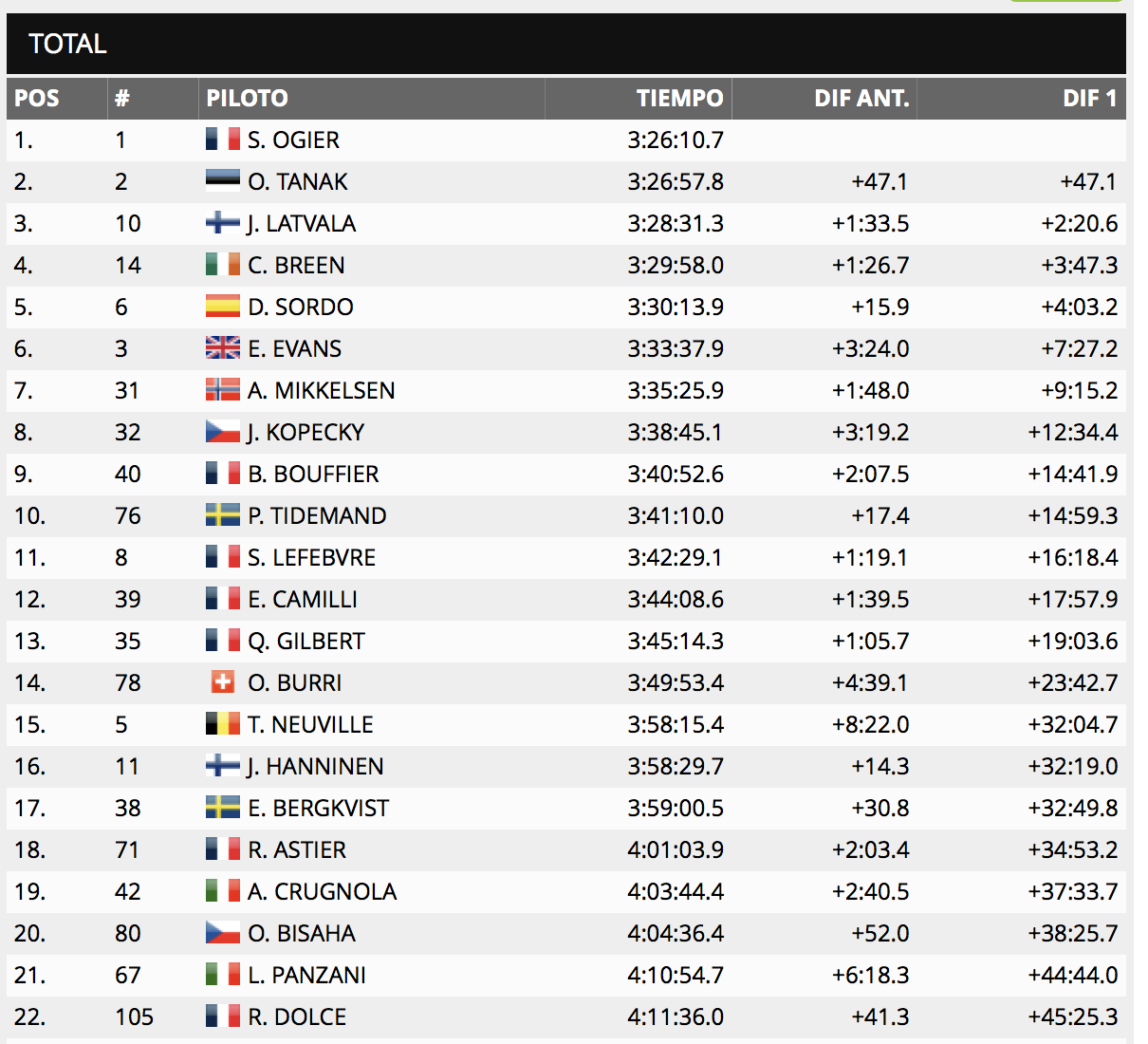Screen dimensions: 1148x1044
Task: Click the Spanish flag beside D. Sordo
Action: 223,306
